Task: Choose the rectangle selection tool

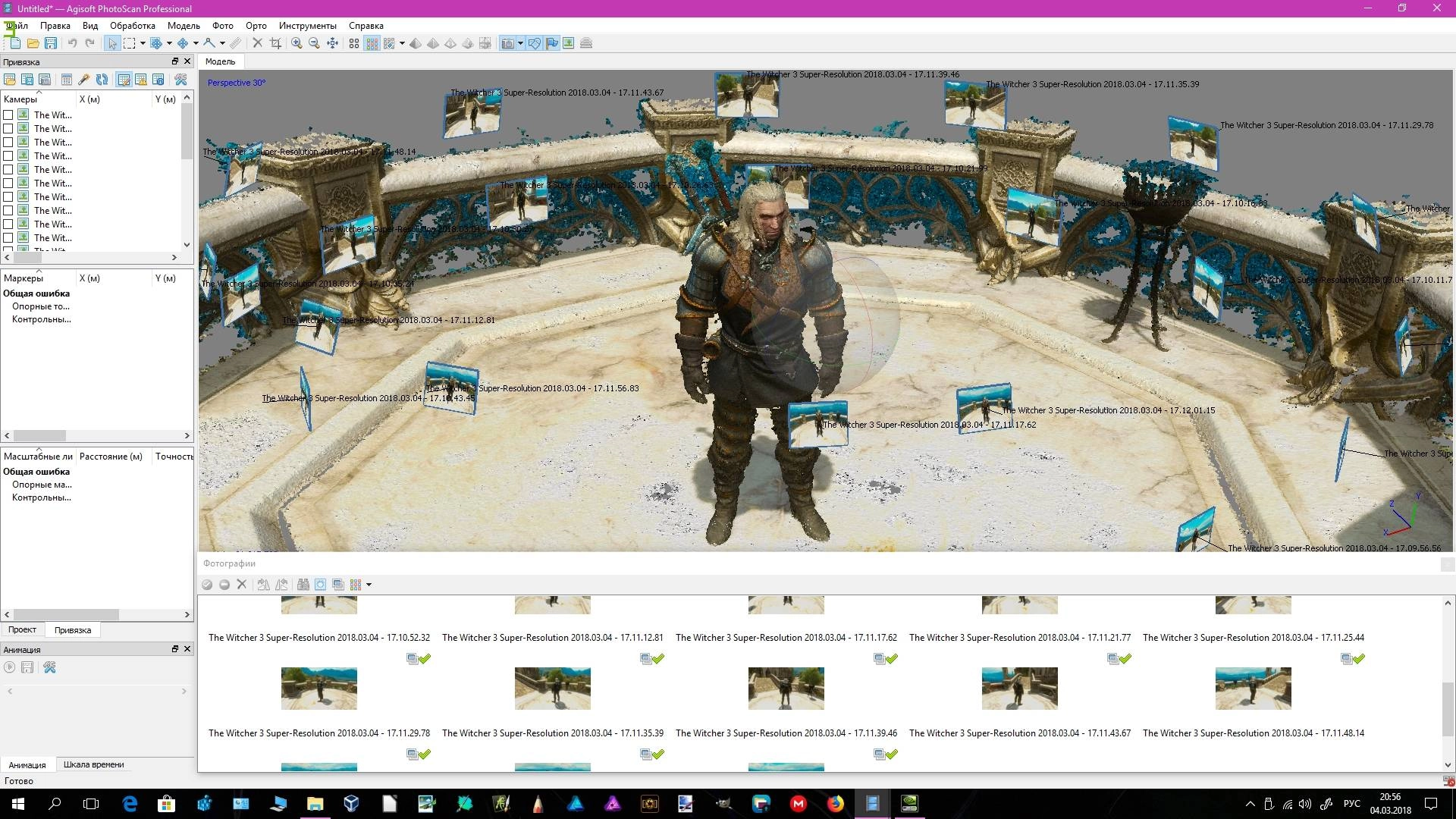Action: tap(130, 43)
